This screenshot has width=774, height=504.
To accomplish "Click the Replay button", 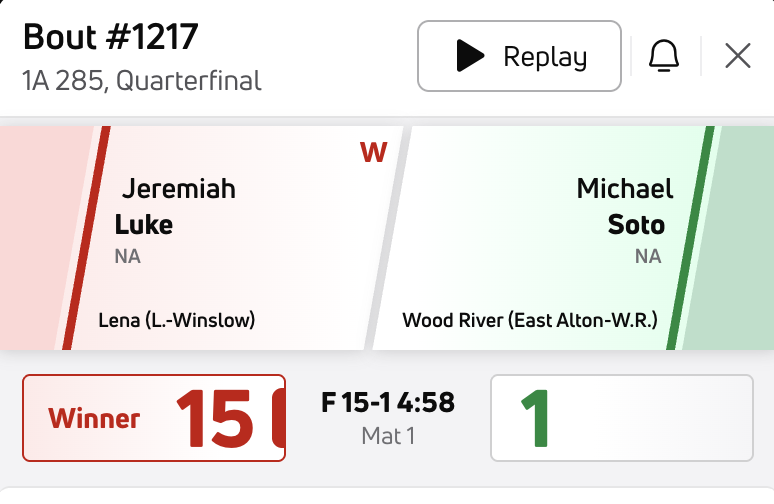I will pos(519,56).
